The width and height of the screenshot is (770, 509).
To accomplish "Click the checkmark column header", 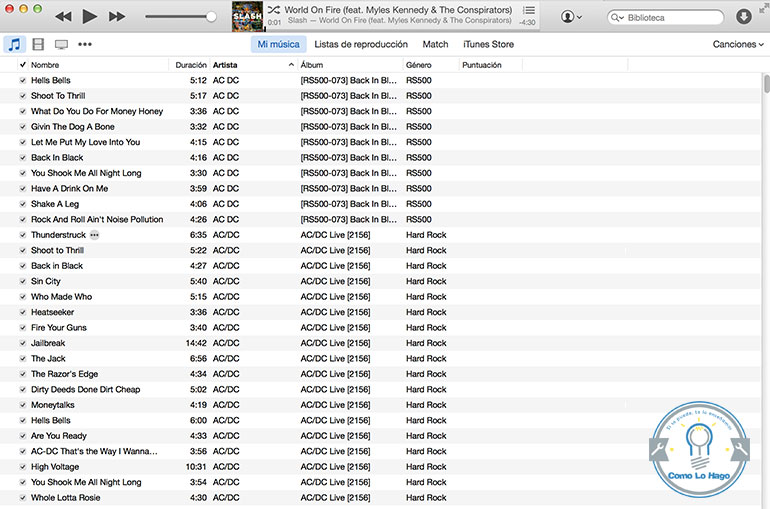I will click(x=23, y=64).
